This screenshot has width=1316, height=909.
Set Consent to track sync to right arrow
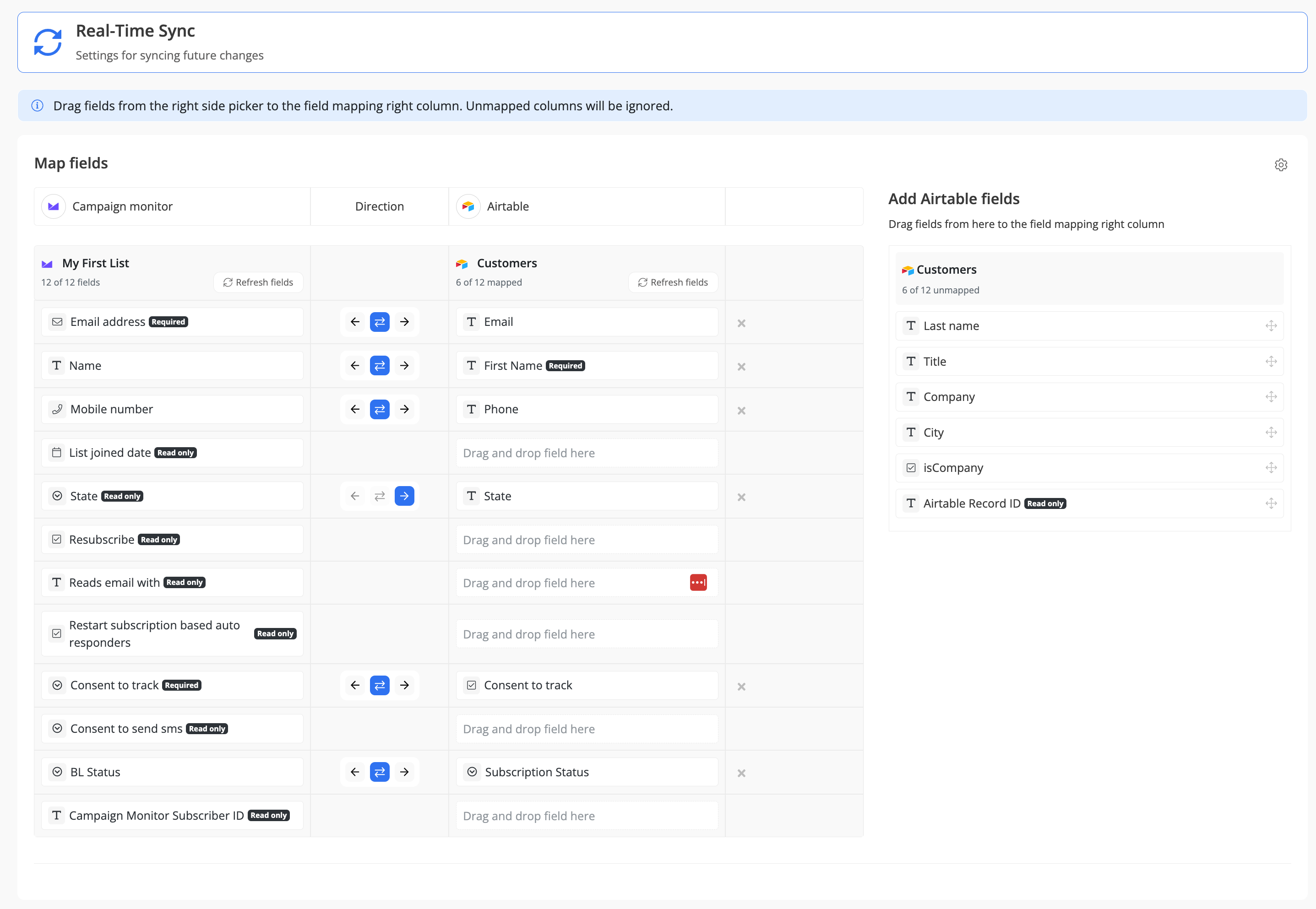(x=404, y=685)
